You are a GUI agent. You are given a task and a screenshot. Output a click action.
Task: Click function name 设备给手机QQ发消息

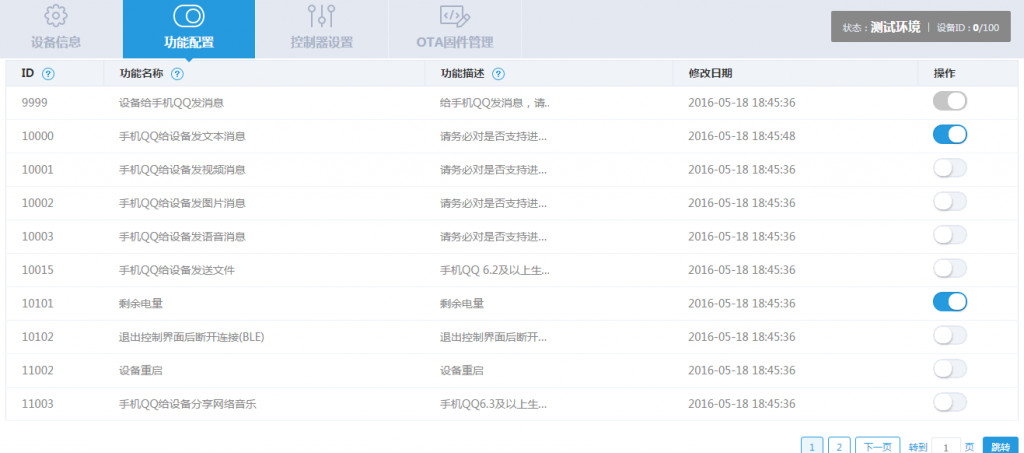coord(172,102)
